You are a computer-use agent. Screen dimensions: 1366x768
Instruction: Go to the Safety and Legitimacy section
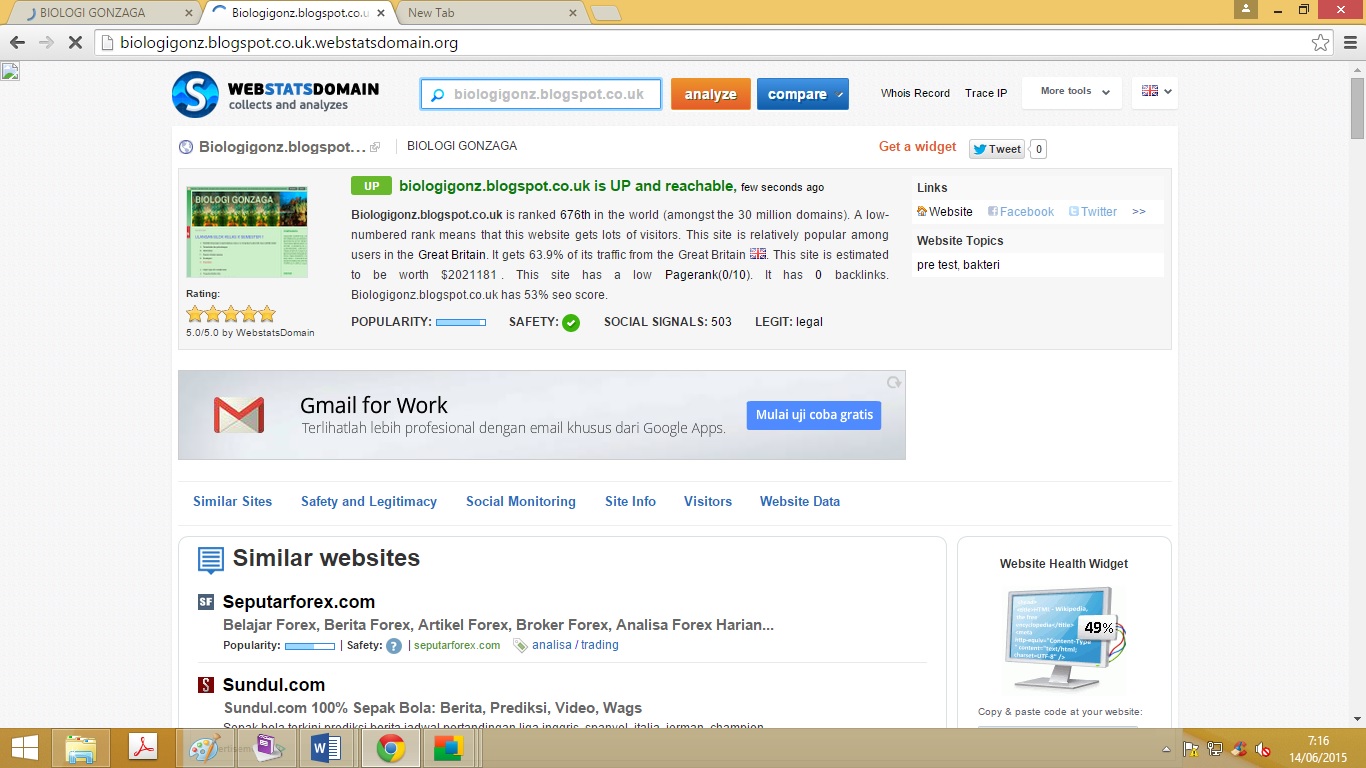[369, 502]
